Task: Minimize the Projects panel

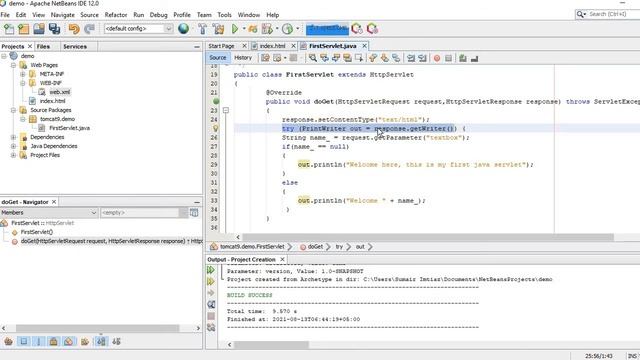Action: click(197, 47)
